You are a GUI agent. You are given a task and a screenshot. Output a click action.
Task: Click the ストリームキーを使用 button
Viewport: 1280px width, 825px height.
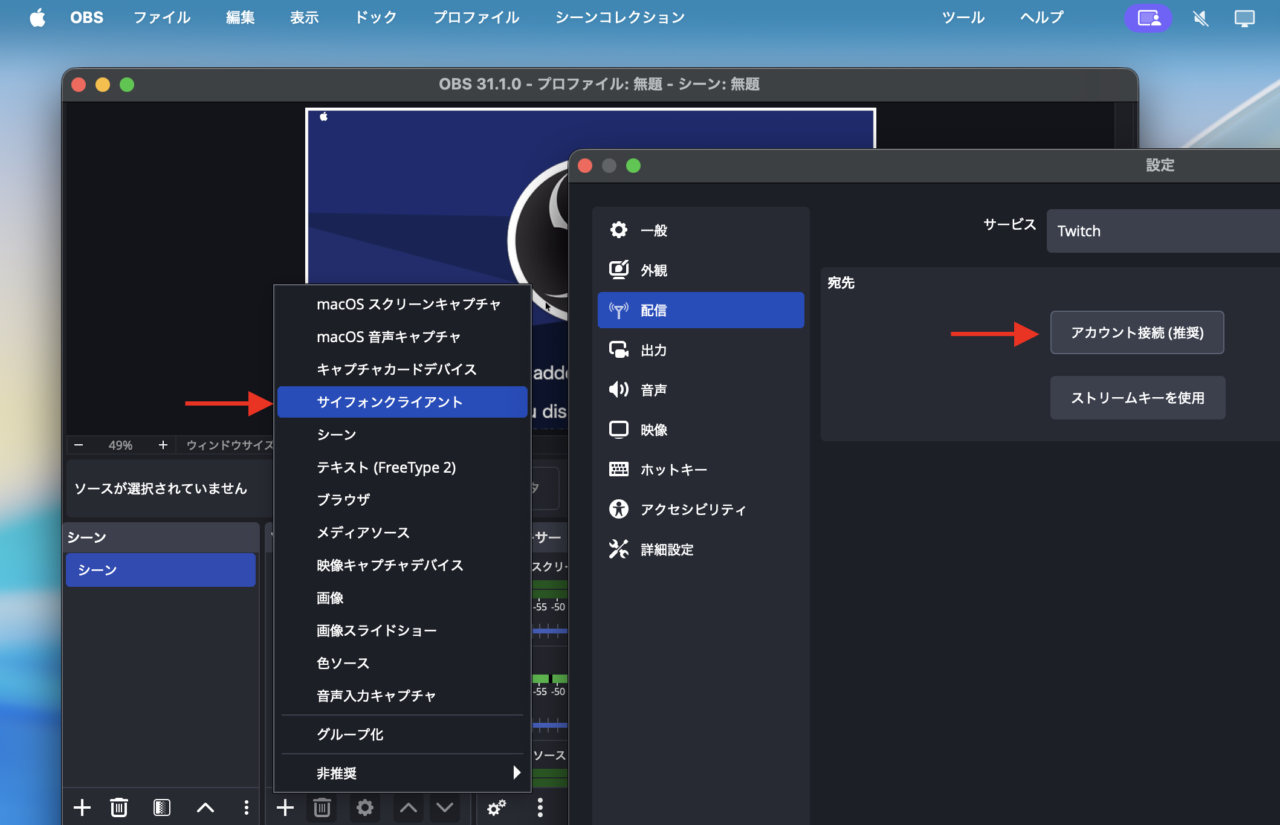[x=1137, y=397]
